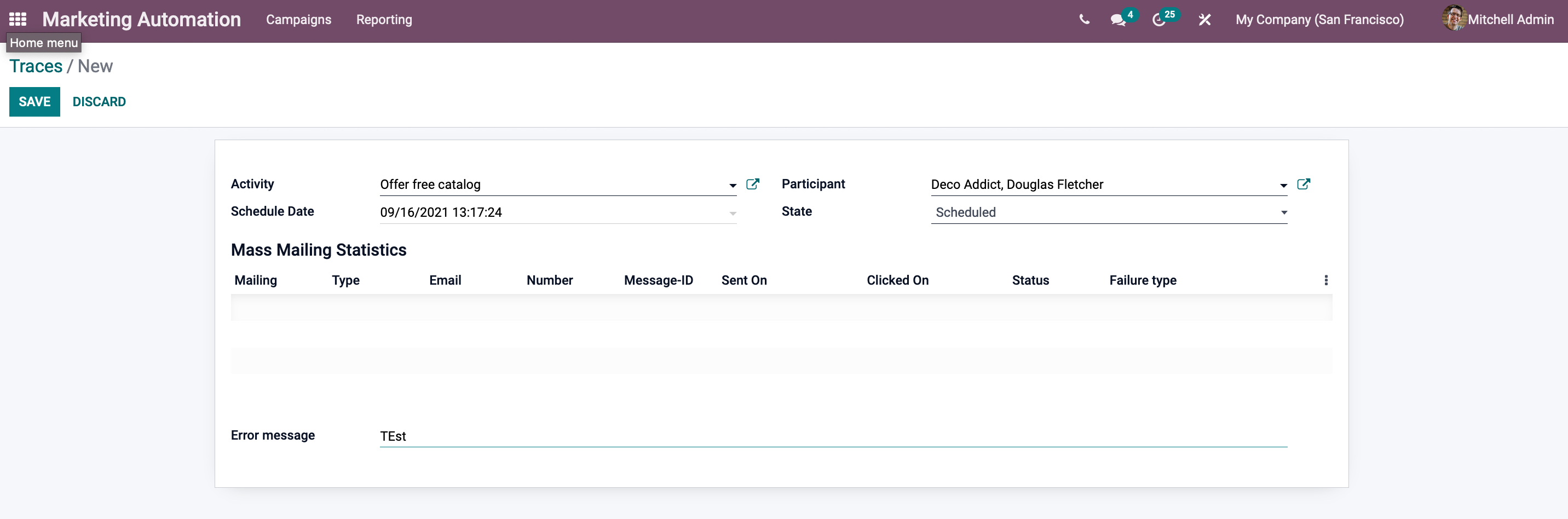
Task: Click the Error message input field
Action: click(833, 436)
